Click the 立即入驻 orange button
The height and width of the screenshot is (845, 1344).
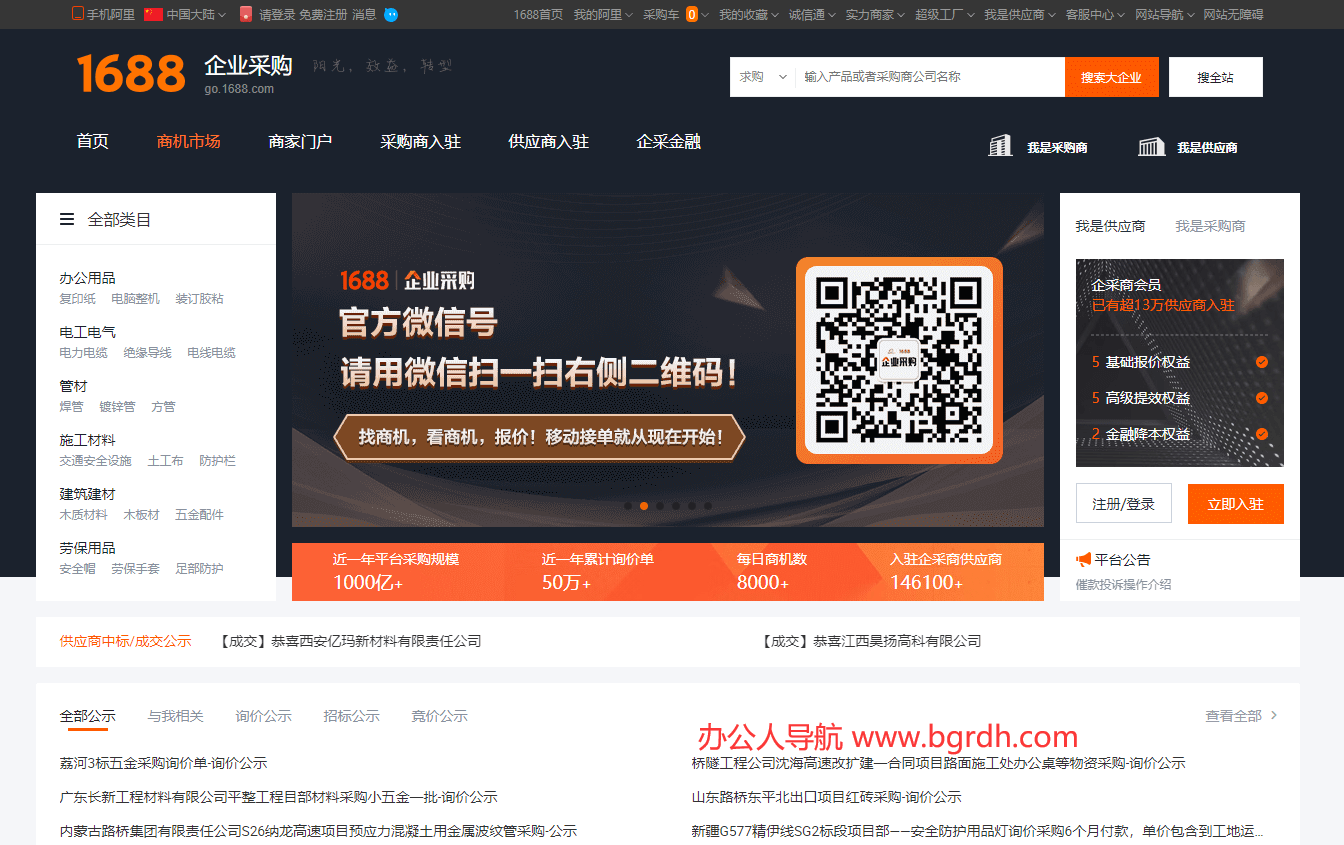[x=1235, y=504]
